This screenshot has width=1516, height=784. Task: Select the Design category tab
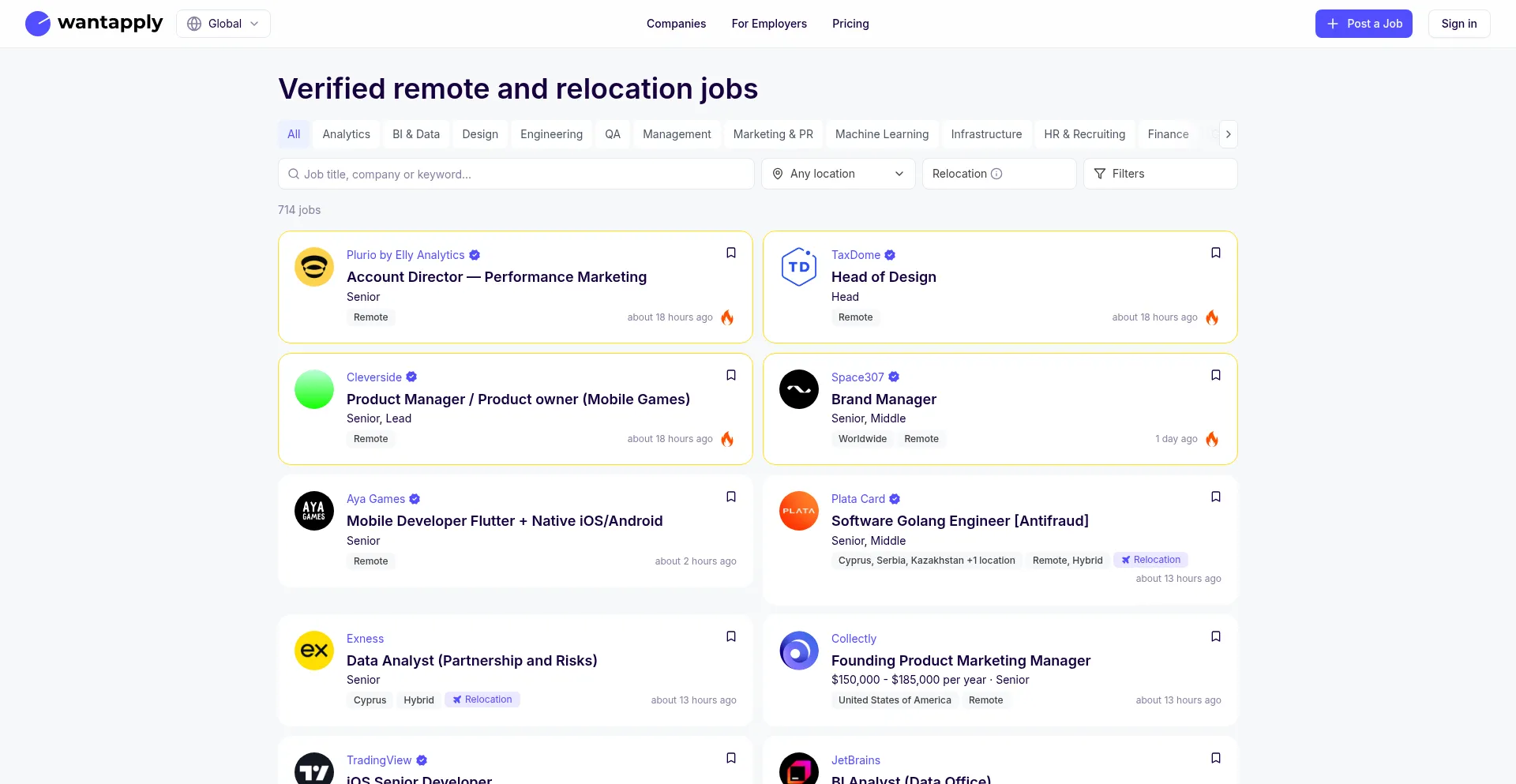(480, 134)
